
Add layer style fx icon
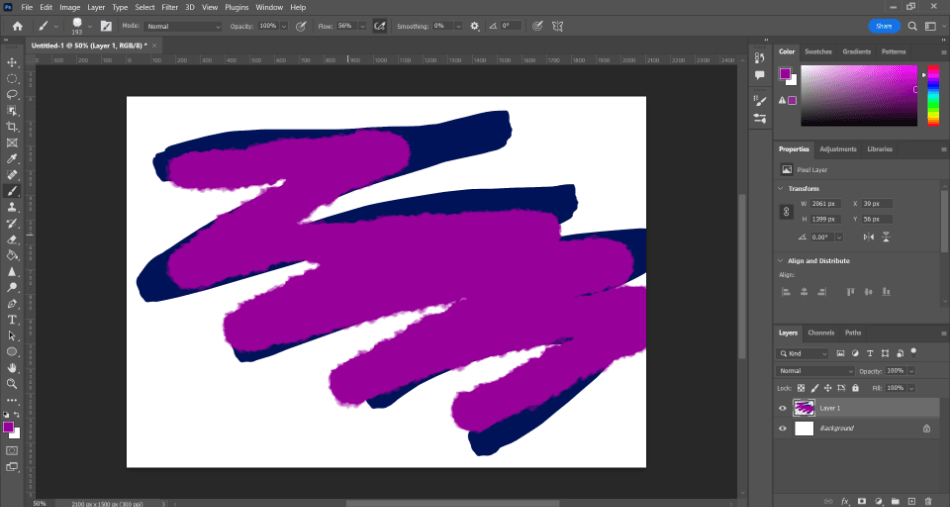(845, 502)
